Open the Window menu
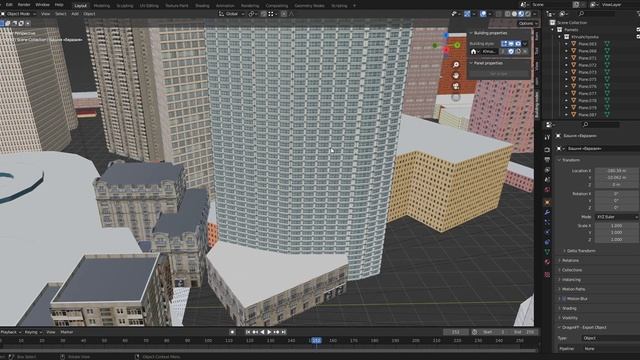This screenshot has height=360, width=640. pyautogui.click(x=42, y=5)
